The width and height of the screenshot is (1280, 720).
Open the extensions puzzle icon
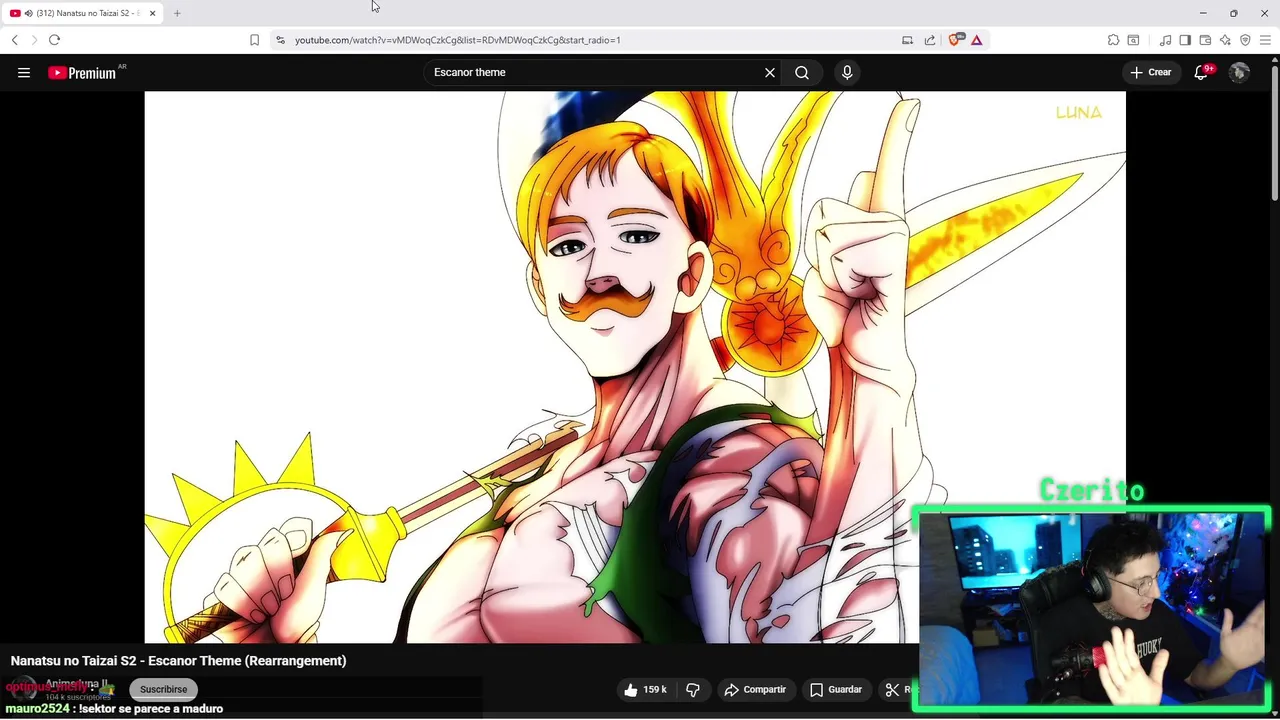[x=1113, y=40]
